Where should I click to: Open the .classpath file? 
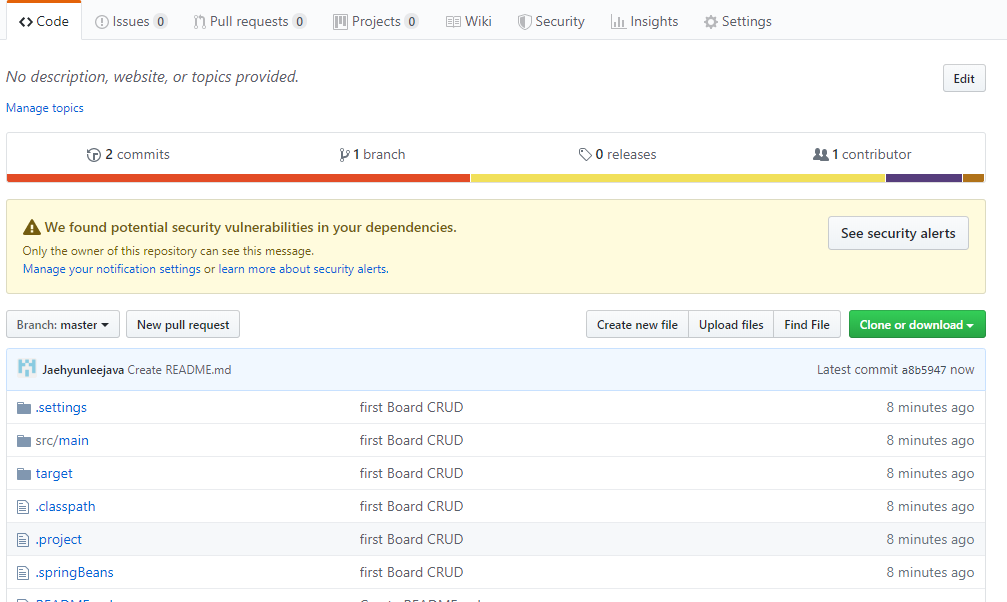coord(66,506)
